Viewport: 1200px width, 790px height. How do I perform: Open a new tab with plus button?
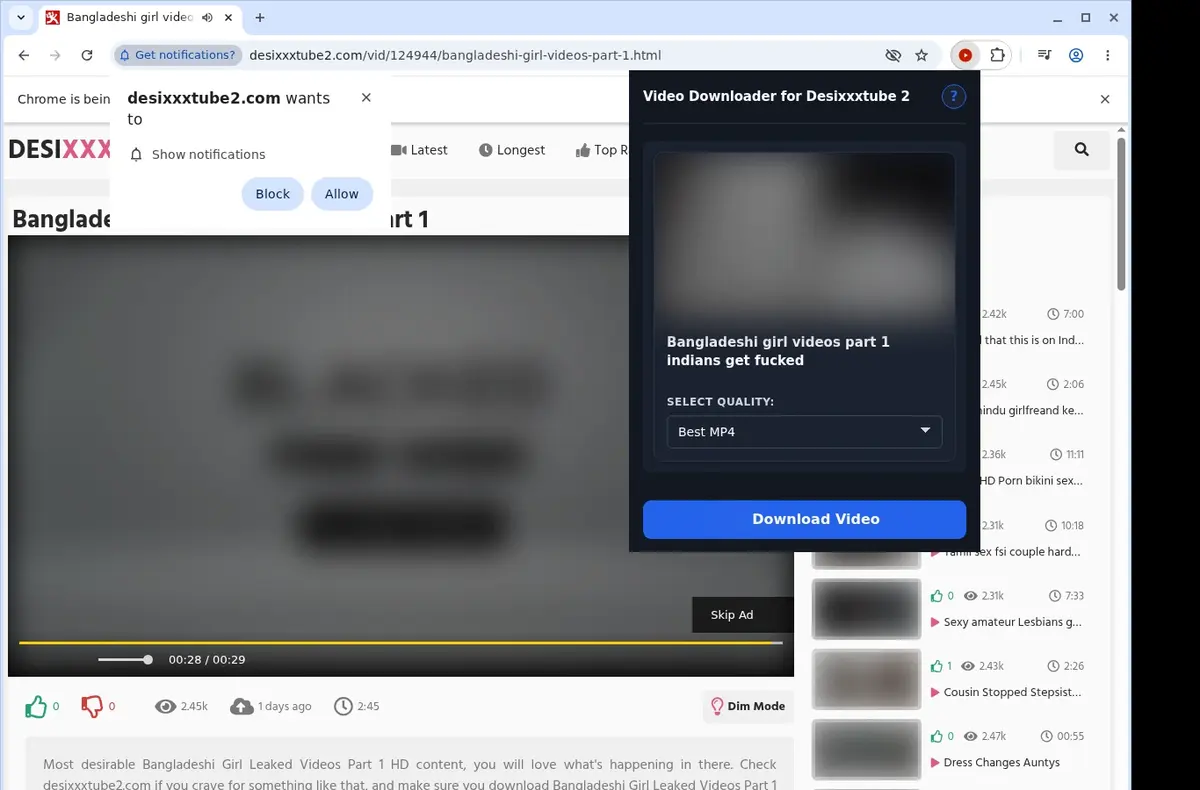[x=260, y=18]
